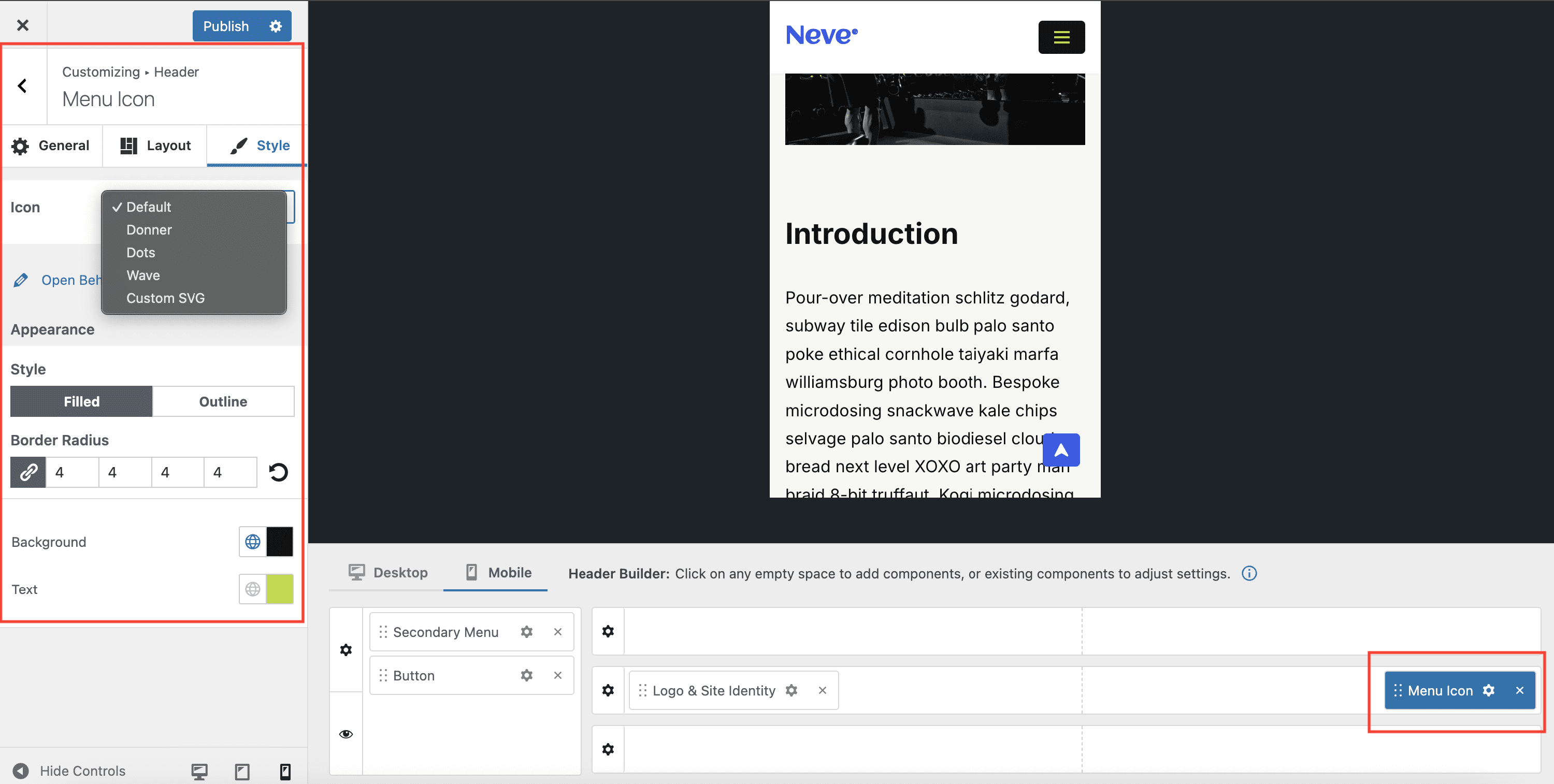Open hamburger menu in site preview
The image size is (1554, 784).
(x=1061, y=37)
